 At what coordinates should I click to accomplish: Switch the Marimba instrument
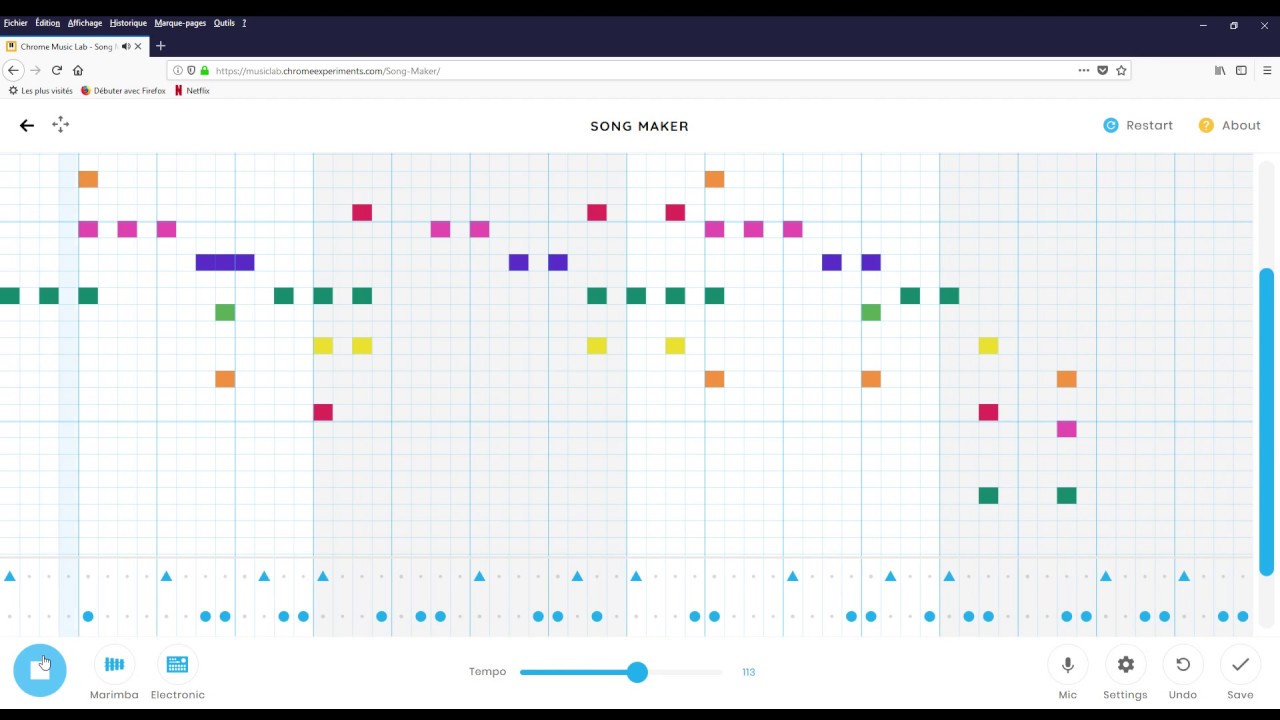114,665
